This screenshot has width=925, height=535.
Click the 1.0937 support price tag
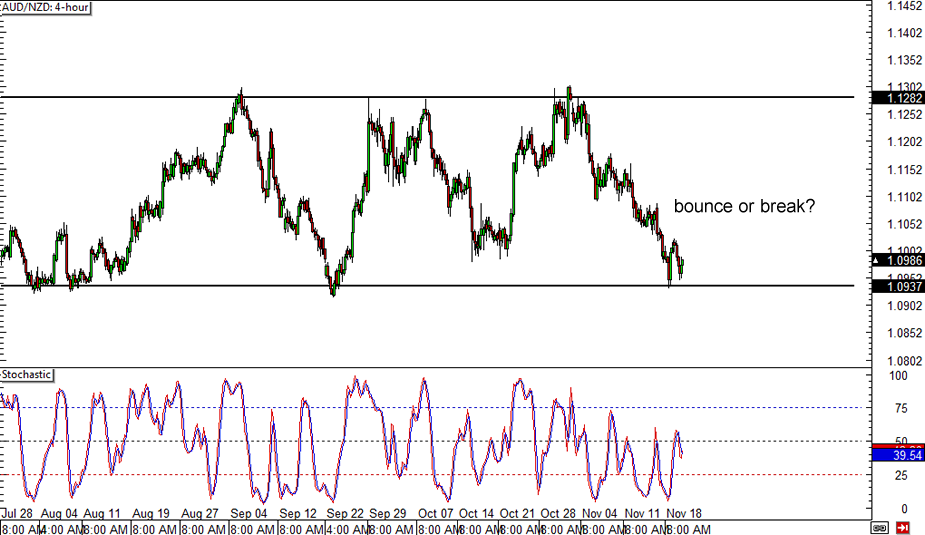898,287
